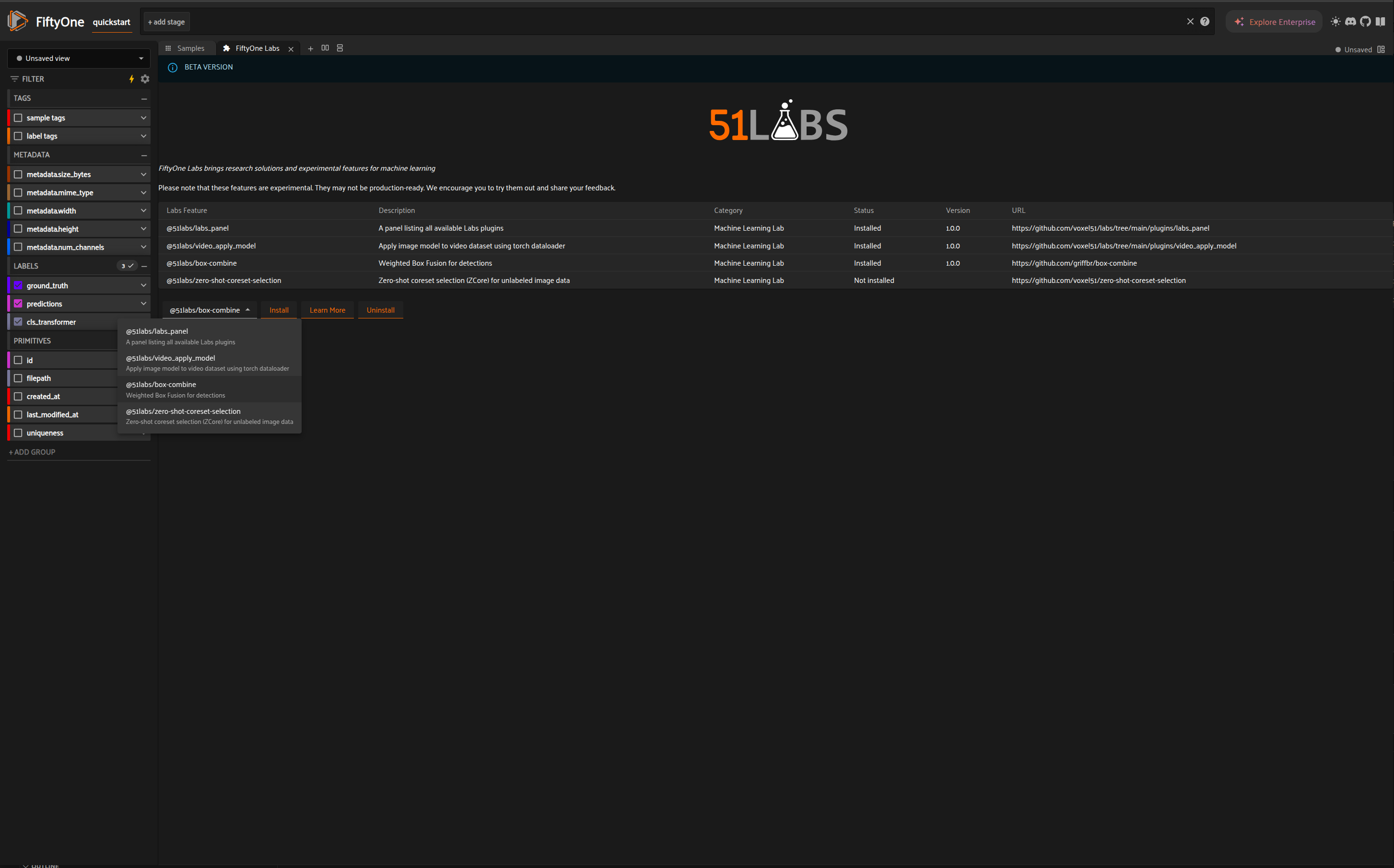Click the Learn More button
The height and width of the screenshot is (868, 1394).
tap(327, 310)
